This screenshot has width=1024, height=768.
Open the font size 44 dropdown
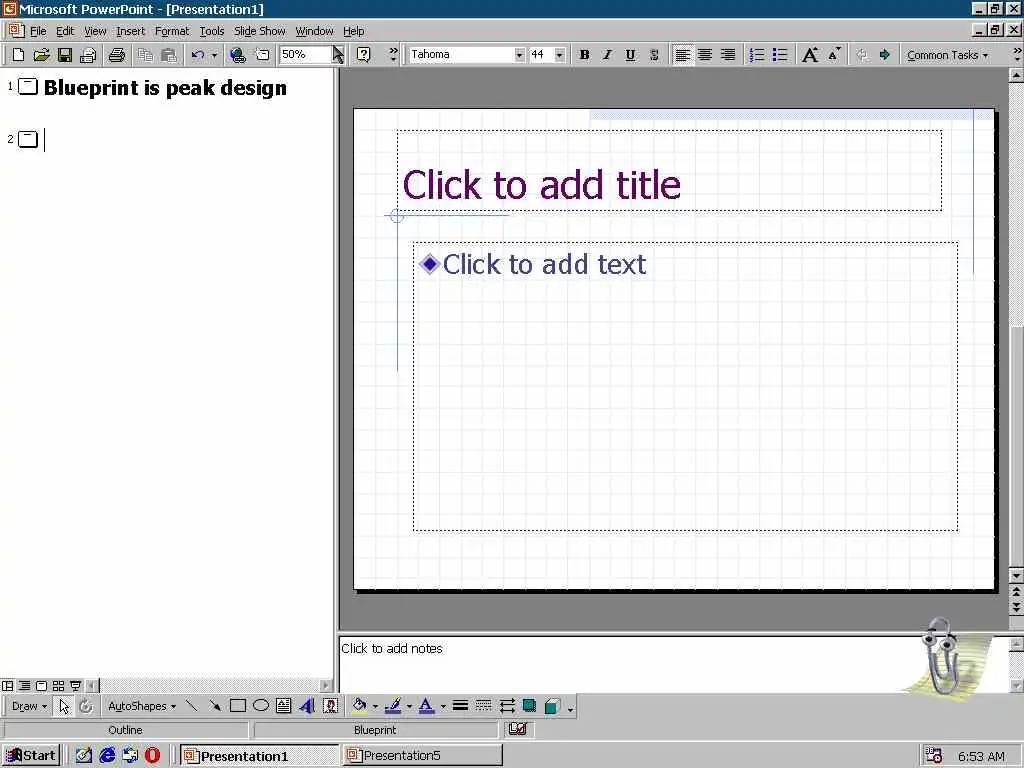click(560, 55)
